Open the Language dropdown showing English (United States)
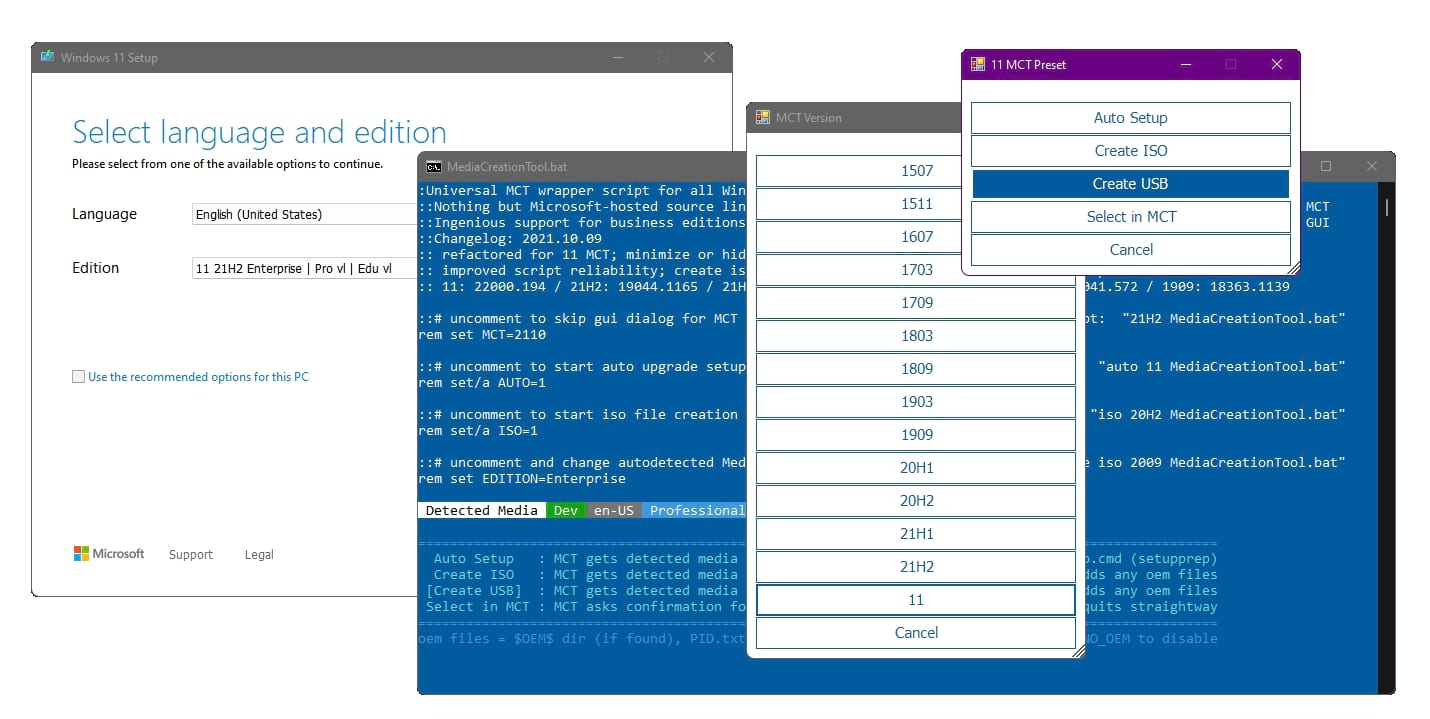The image size is (1430, 719). pyautogui.click(x=305, y=214)
